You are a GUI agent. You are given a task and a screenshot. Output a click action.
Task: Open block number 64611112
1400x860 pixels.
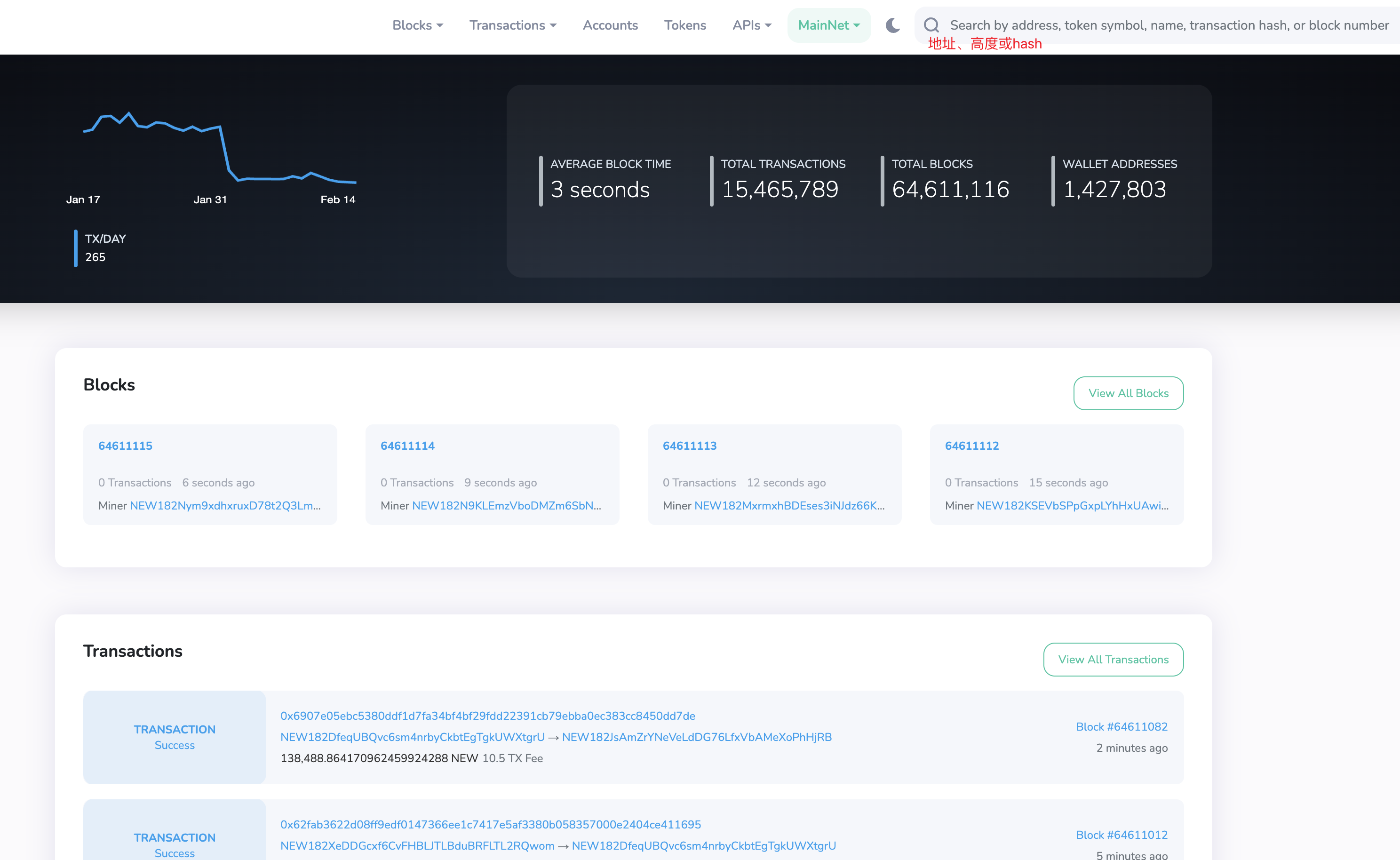coord(971,446)
